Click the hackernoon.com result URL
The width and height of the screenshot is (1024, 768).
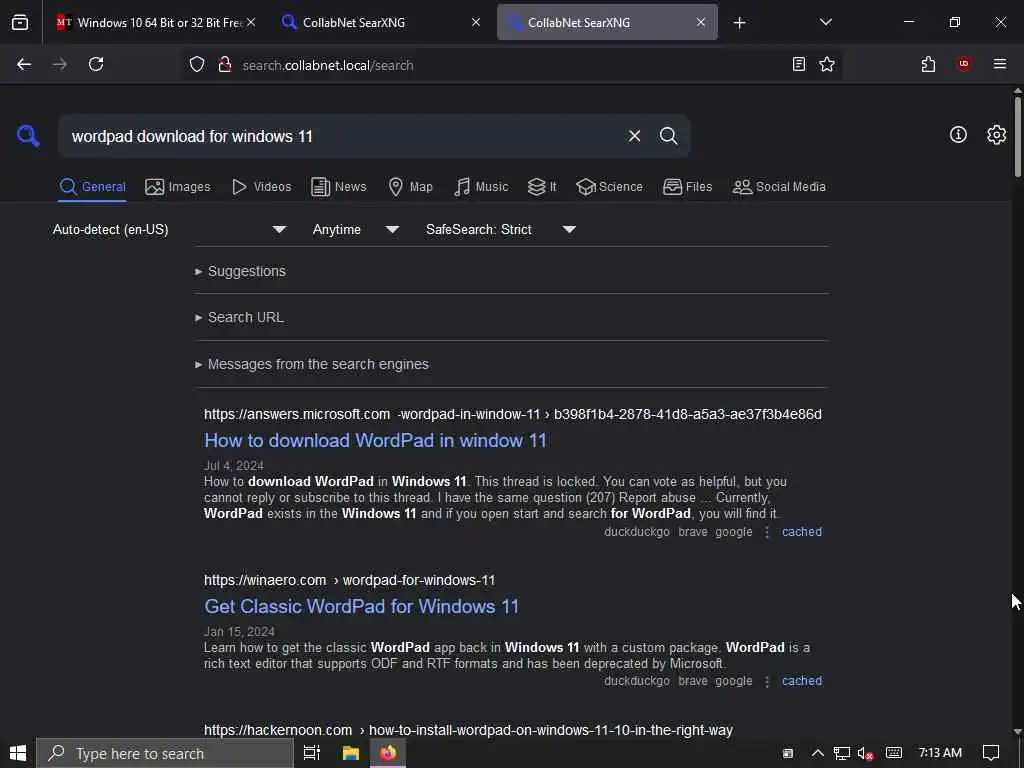click(x=468, y=730)
